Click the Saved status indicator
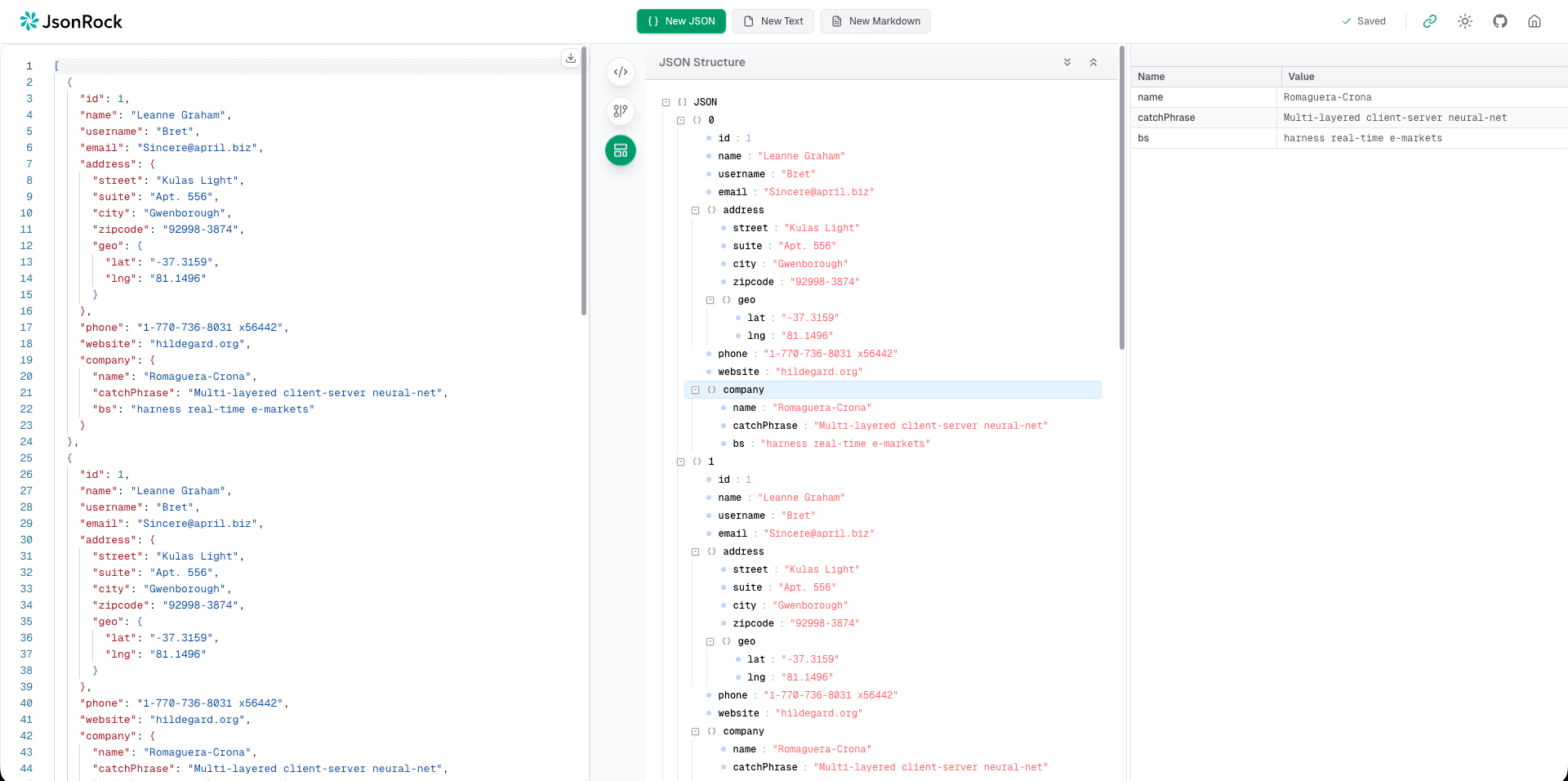The image size is (1568, 781). click(x=1363, y=21)
